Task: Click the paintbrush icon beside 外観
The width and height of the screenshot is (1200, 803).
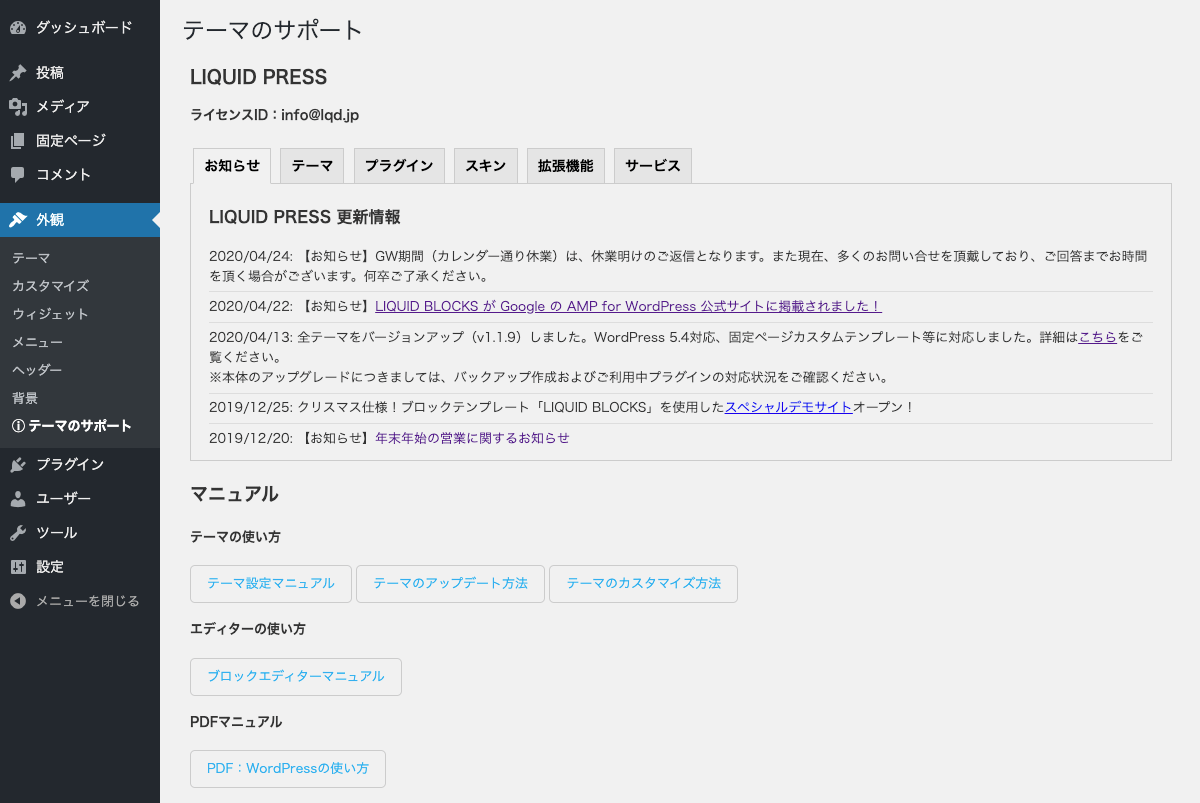Action: (x=18, y=220)
